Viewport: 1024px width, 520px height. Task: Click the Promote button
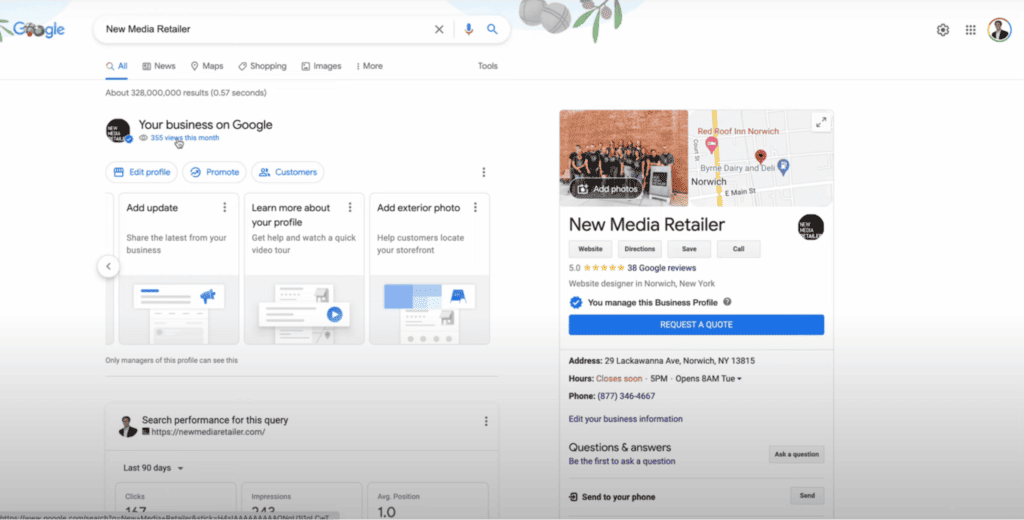click(214, 172)
